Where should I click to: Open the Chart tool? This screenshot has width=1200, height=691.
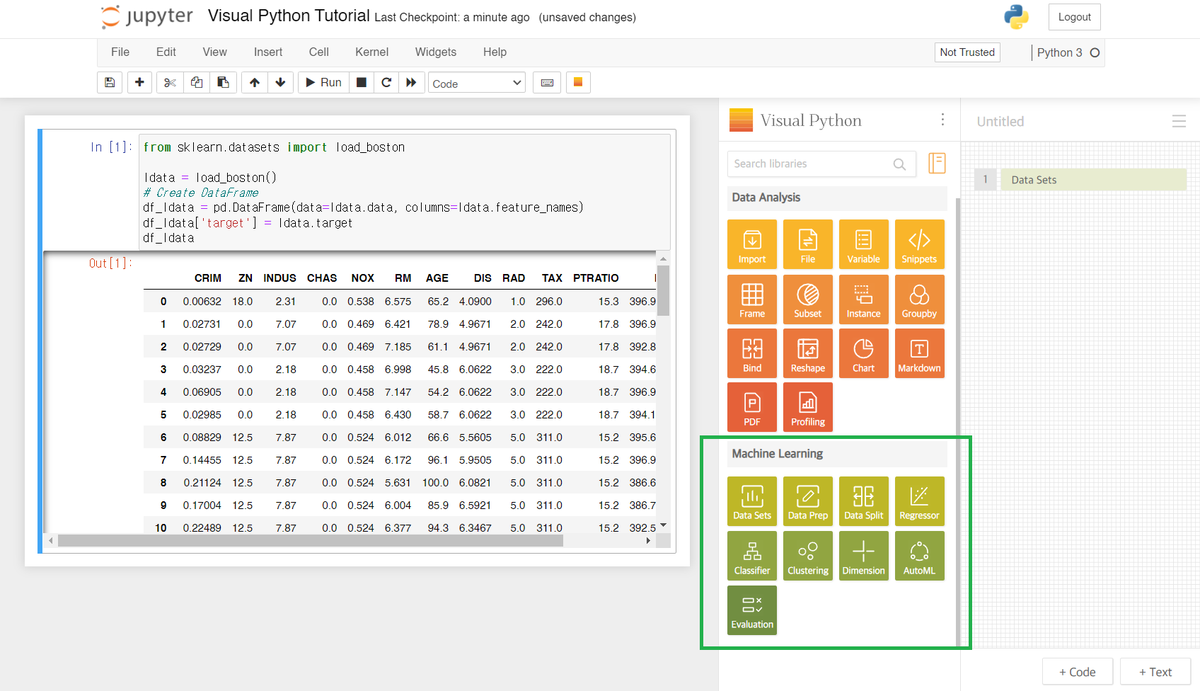(x=864, y=353)
